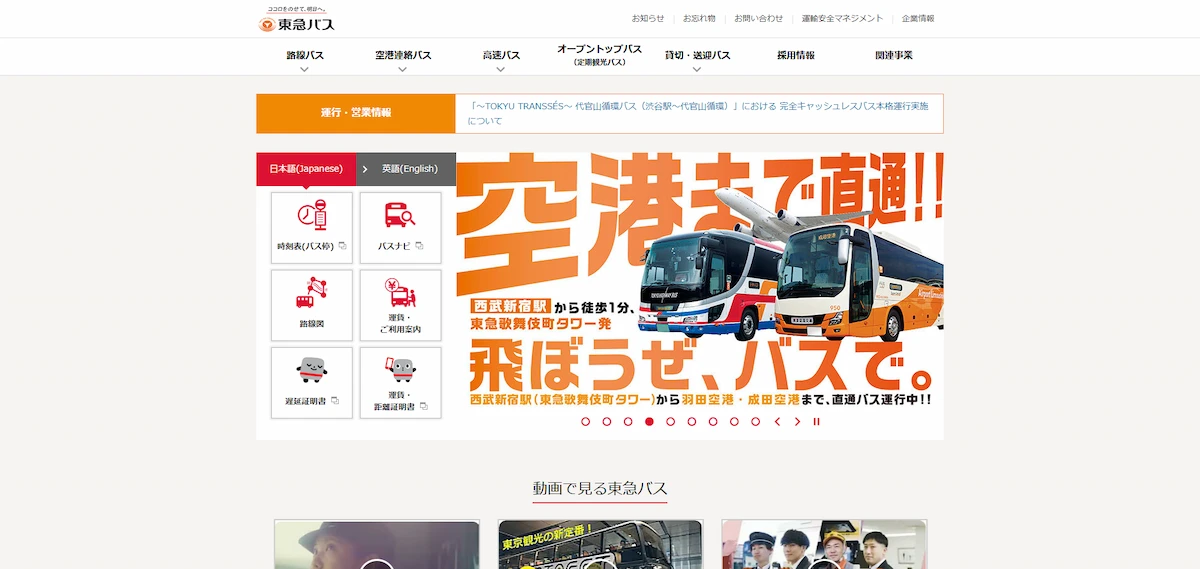
Task: Click the 動画で見る東急バス heading
Action: [600, 489]
